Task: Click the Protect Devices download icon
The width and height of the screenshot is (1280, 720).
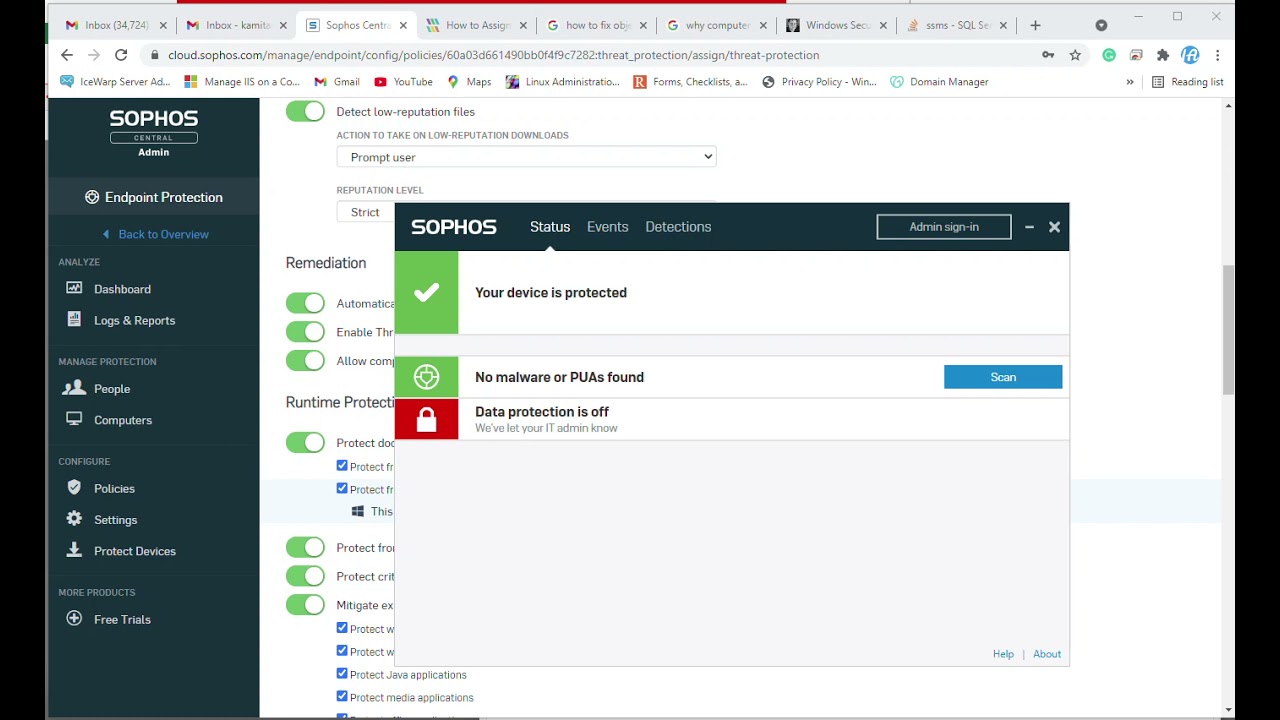Action: 74,550
